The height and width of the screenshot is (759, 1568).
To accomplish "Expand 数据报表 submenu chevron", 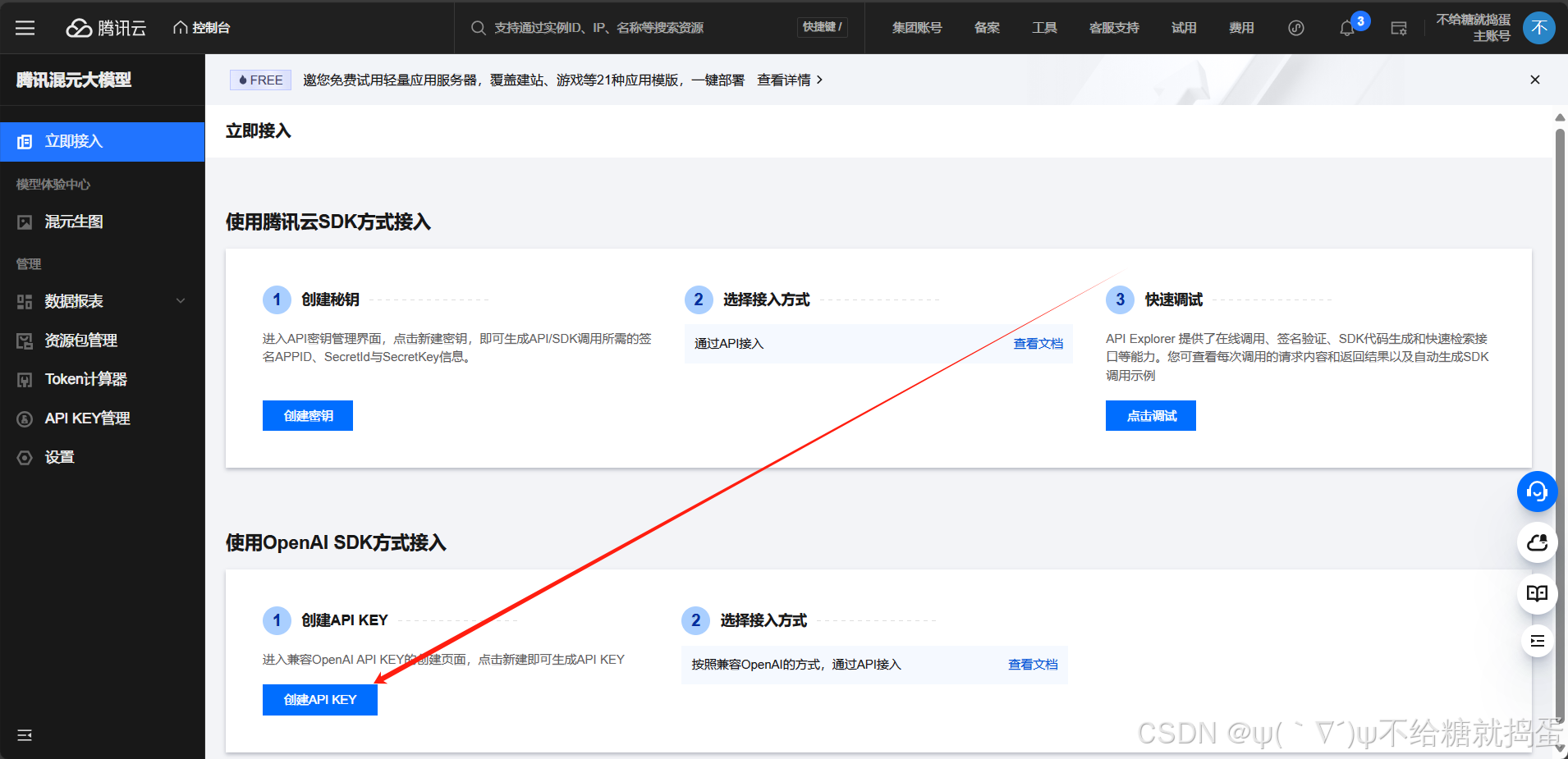I will click(181, 301).
